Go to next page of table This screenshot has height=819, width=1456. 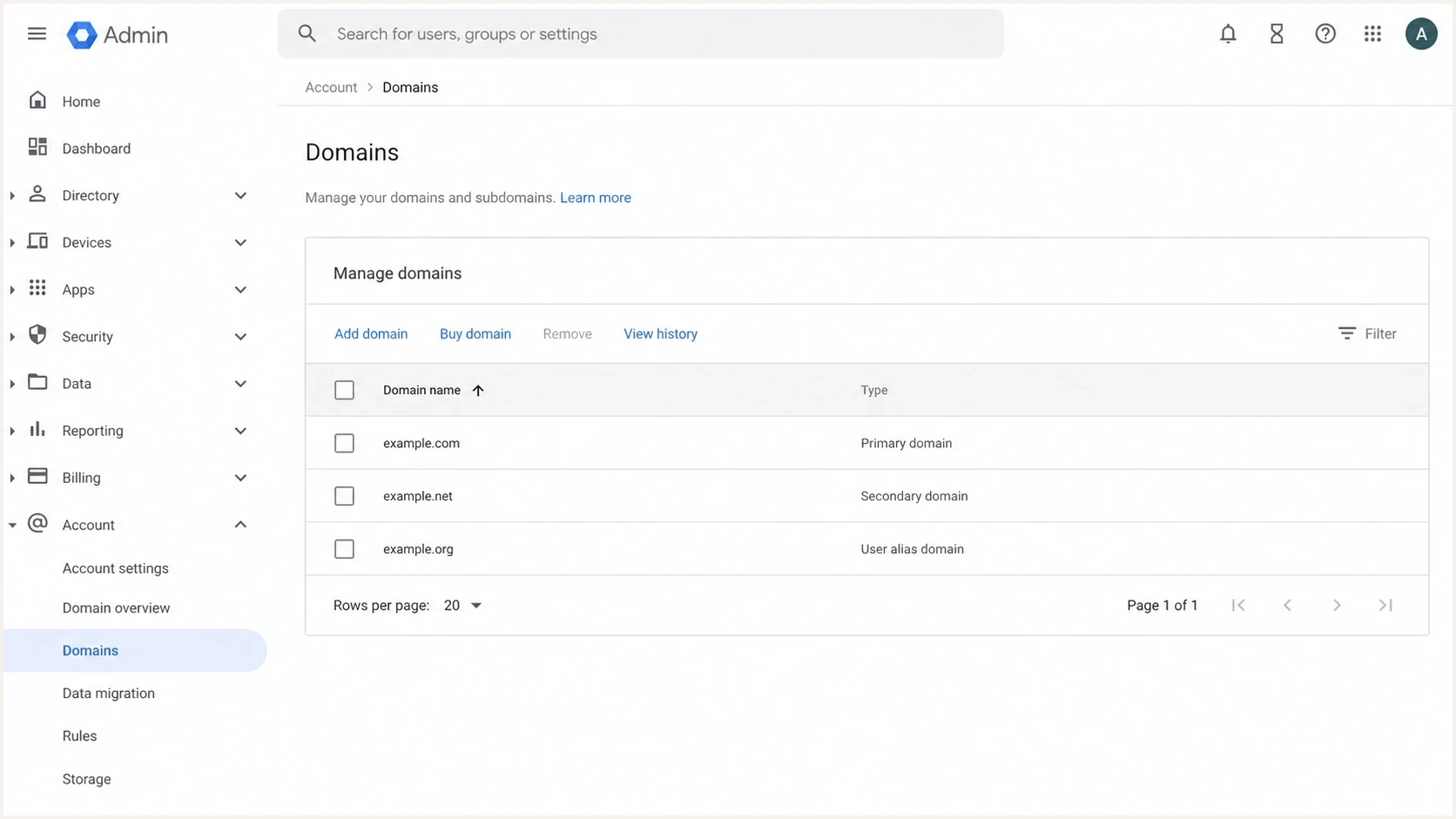[x=1337, y=605]
